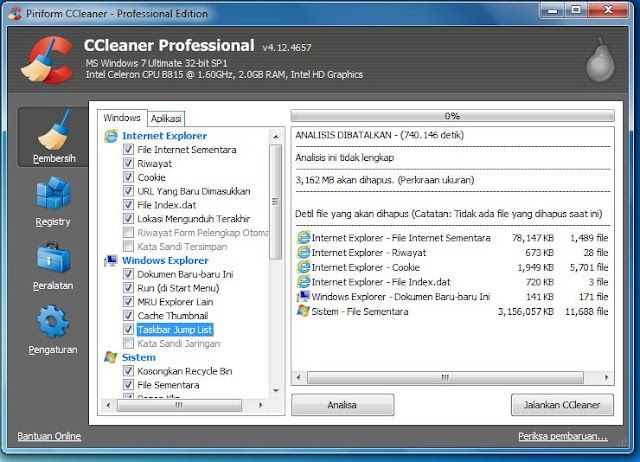Open Bantuan Online link
This screenshot has height=462, width=640.
pyautogui.click(x=49, y=436)
